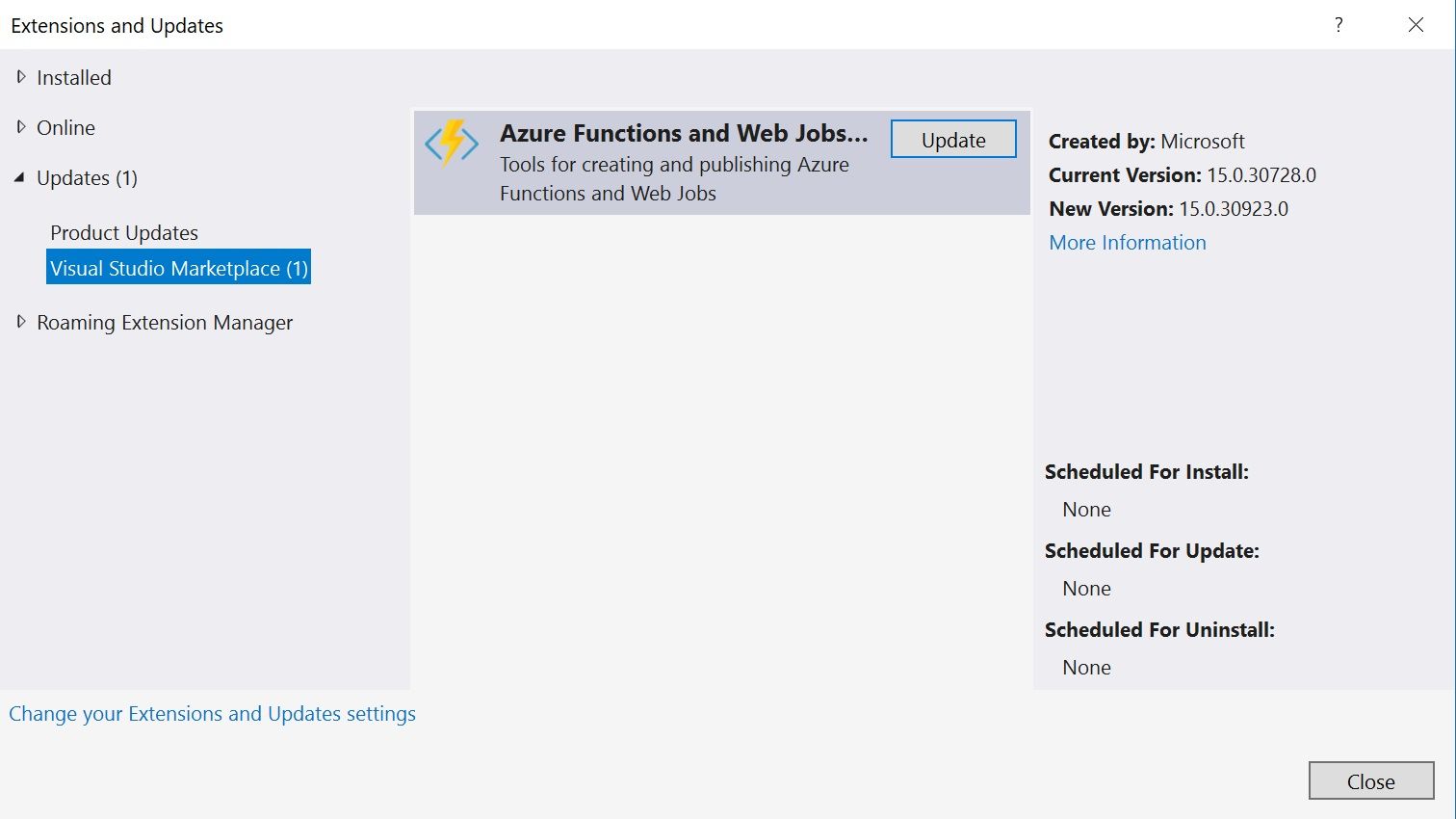Select the Roaming Extension Manager label
1456x819 pixels.
coord(165,323)
